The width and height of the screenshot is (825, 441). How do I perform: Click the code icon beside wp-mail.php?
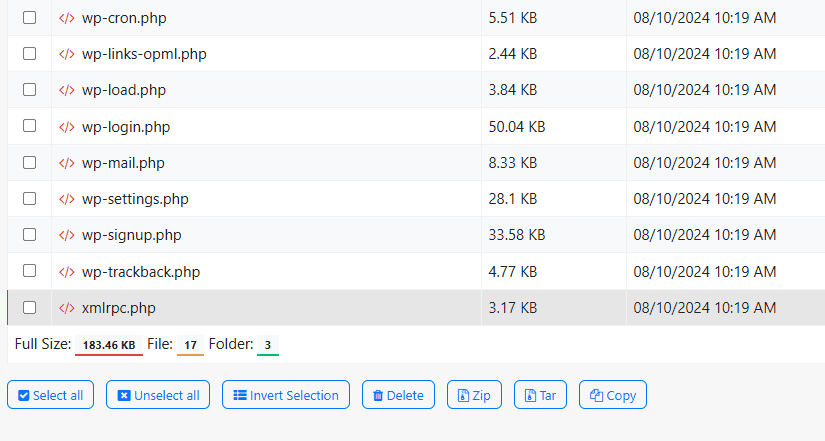pyautogui.click(x=67, y=163)
